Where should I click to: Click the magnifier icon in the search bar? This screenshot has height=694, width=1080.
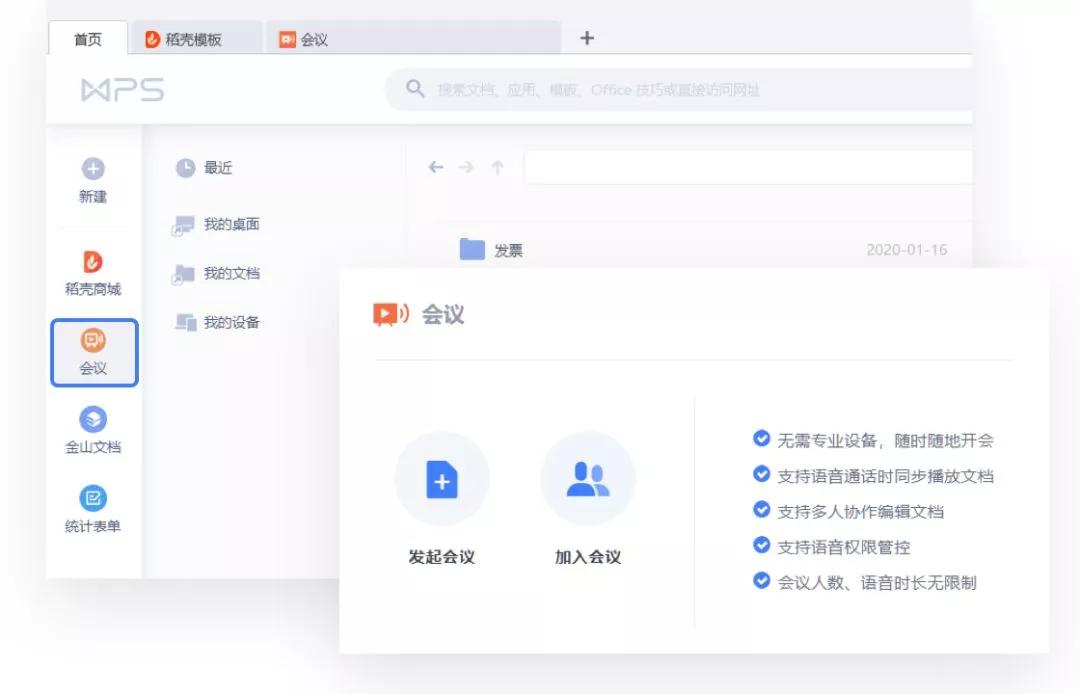[x=414, y=89]
